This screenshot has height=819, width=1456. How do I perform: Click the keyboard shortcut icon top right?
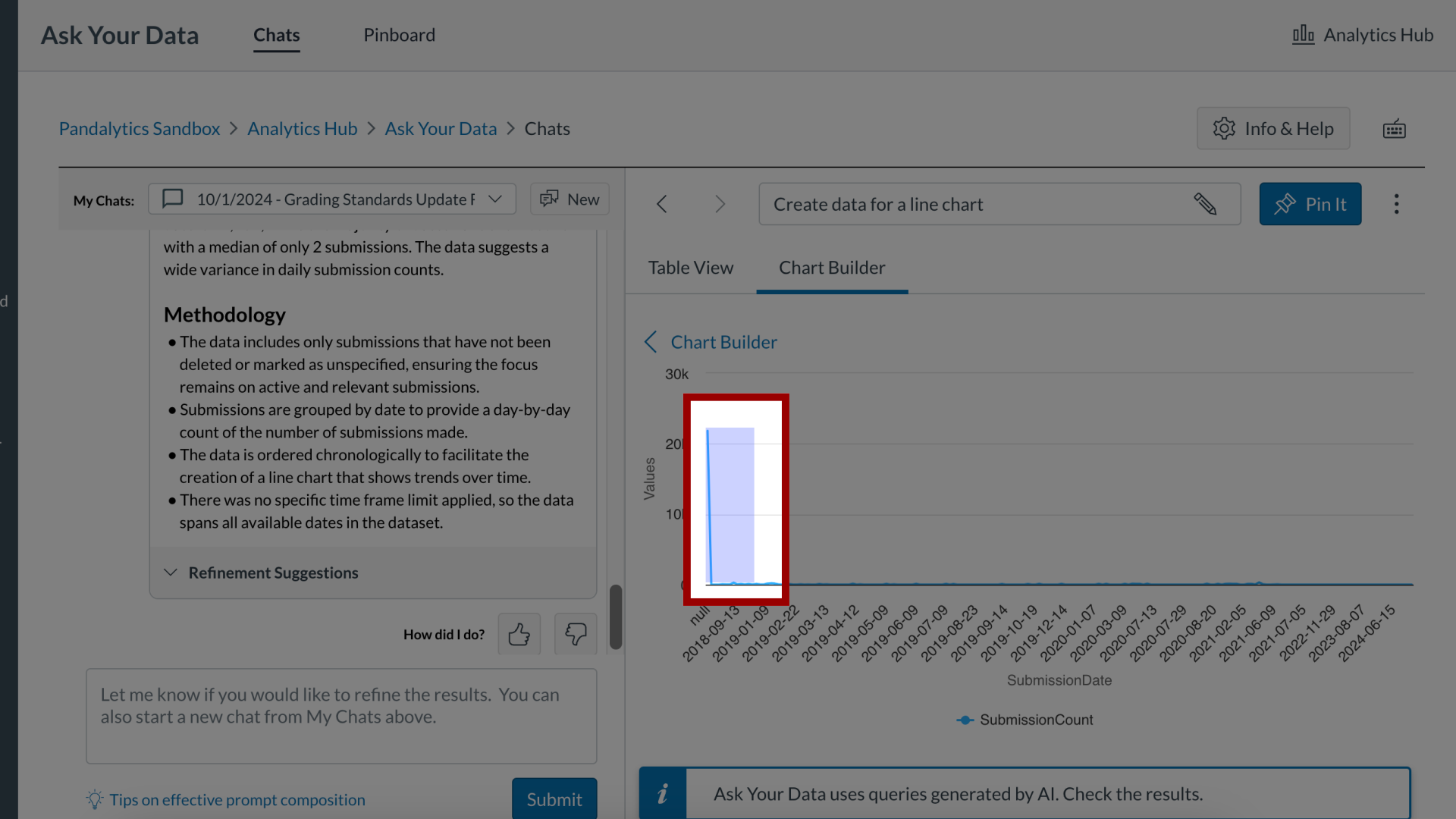1395,128
